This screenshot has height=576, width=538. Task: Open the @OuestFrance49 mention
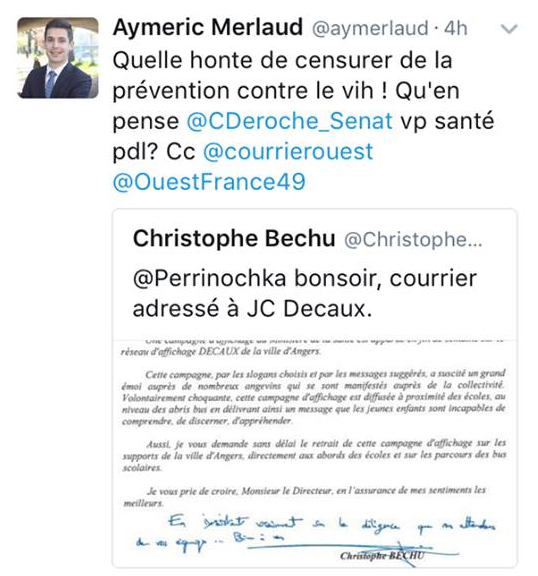click(209, 182)
